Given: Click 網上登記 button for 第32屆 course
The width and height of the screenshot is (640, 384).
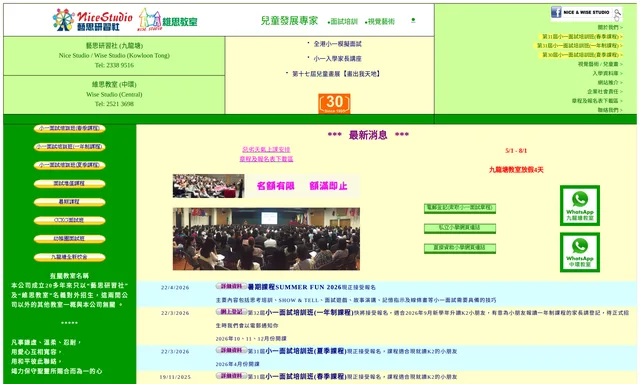Looking at the screenshot, I should (x=231, y=312).
